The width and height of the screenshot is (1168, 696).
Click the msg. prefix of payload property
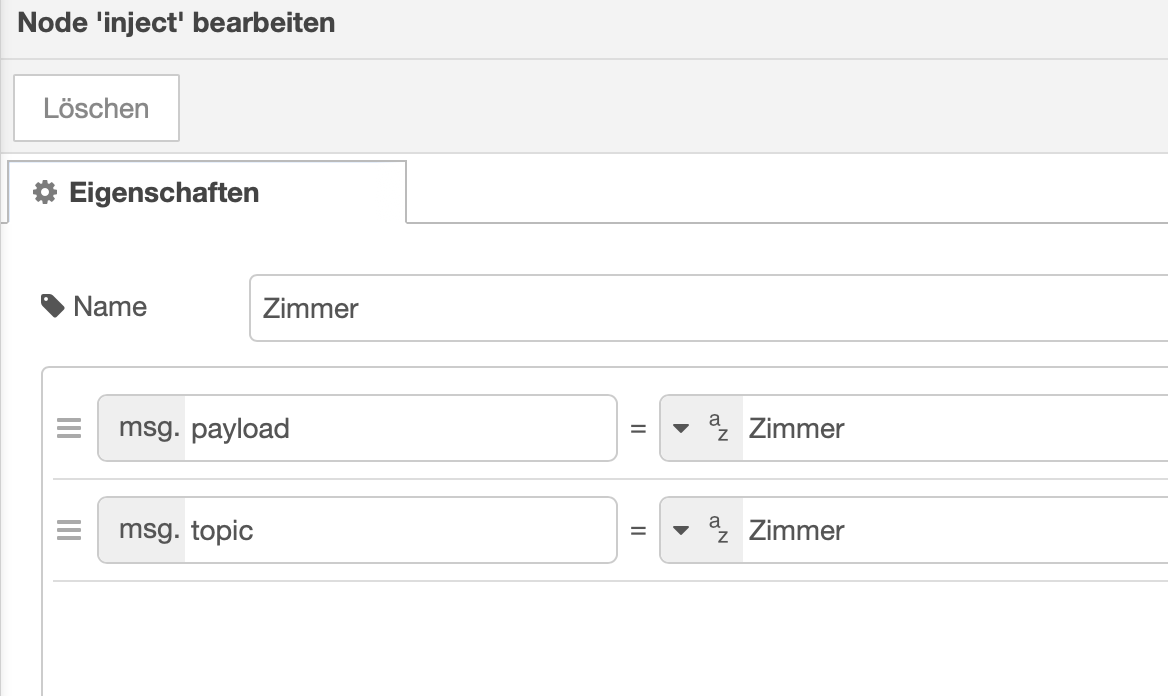pyautogui.click(x=148, y=428)
